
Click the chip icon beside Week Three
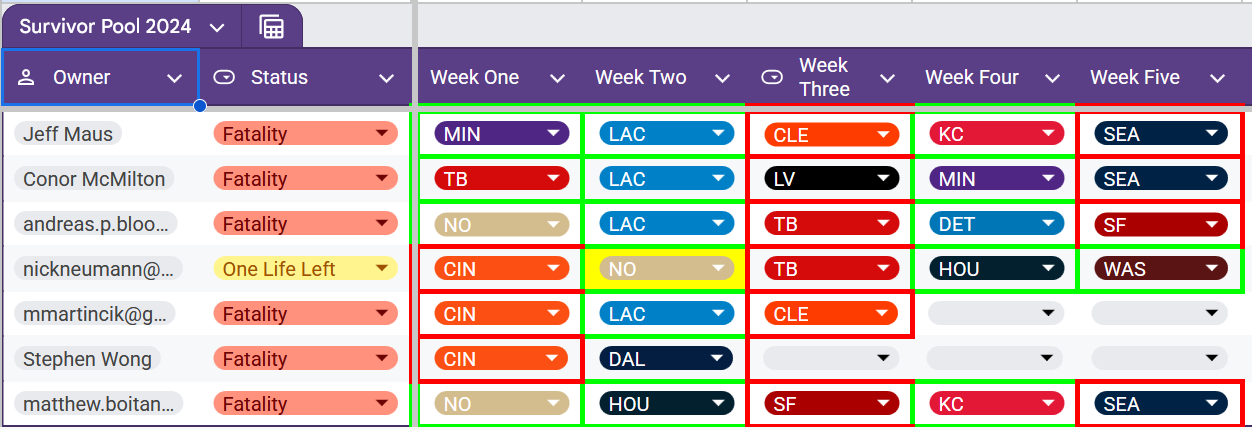[x=772, y=78]
